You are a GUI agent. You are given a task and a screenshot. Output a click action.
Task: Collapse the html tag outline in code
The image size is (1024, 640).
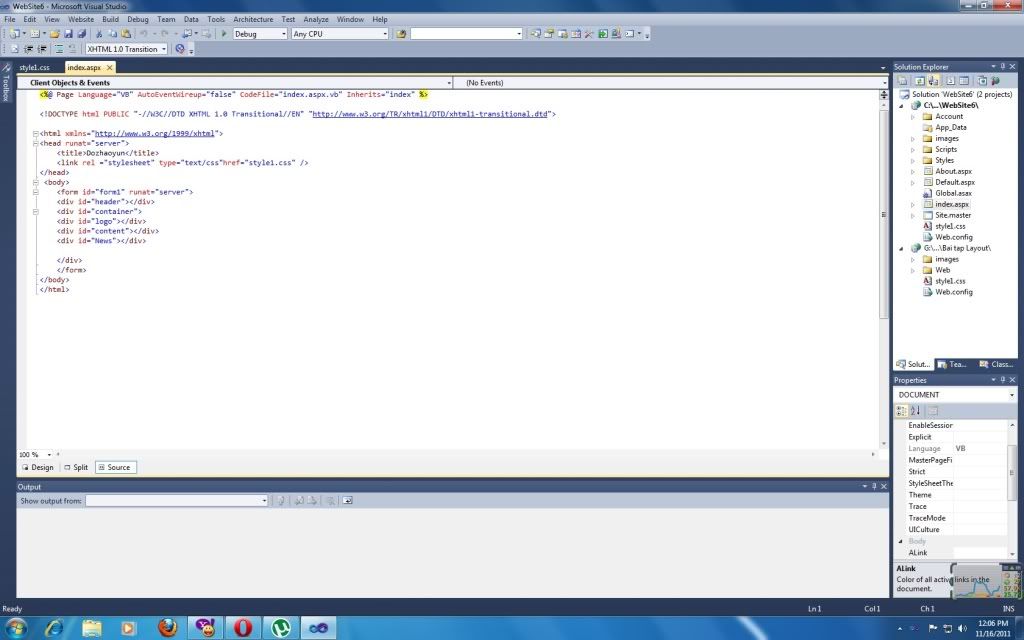(x=35, y=134)
